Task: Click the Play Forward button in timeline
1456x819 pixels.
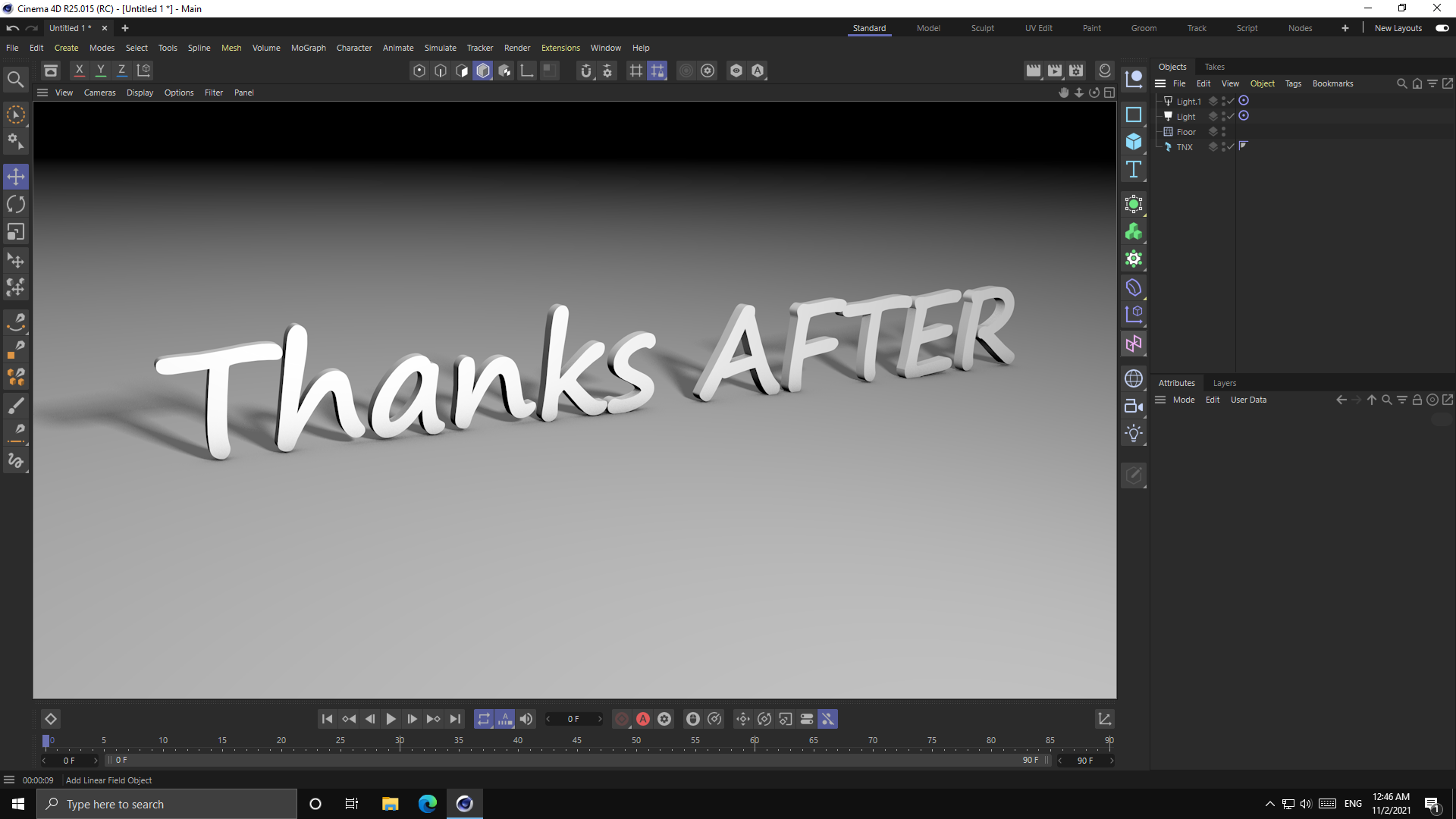Action: [390, 718]
